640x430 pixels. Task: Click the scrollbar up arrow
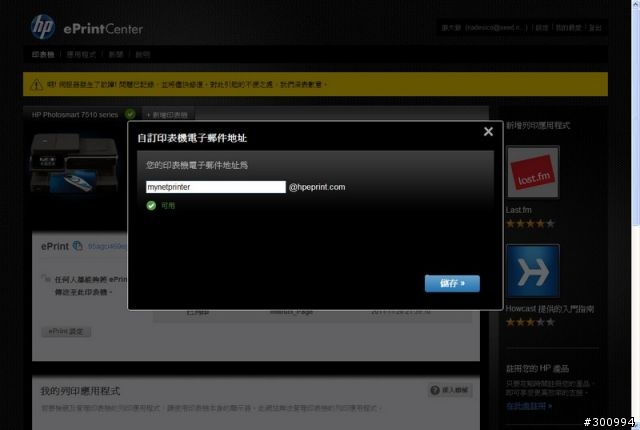(636, 3)
